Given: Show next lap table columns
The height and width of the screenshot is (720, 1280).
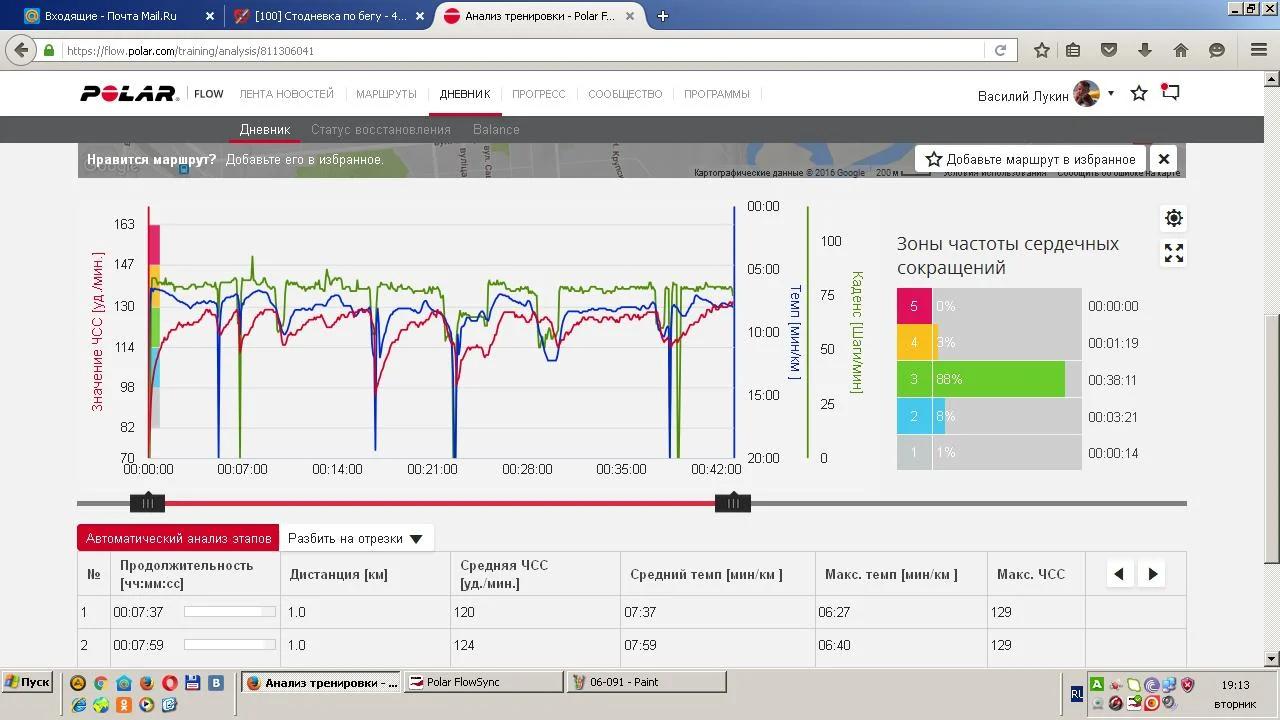Looking at the screenshot, I should coord(1153,574).
